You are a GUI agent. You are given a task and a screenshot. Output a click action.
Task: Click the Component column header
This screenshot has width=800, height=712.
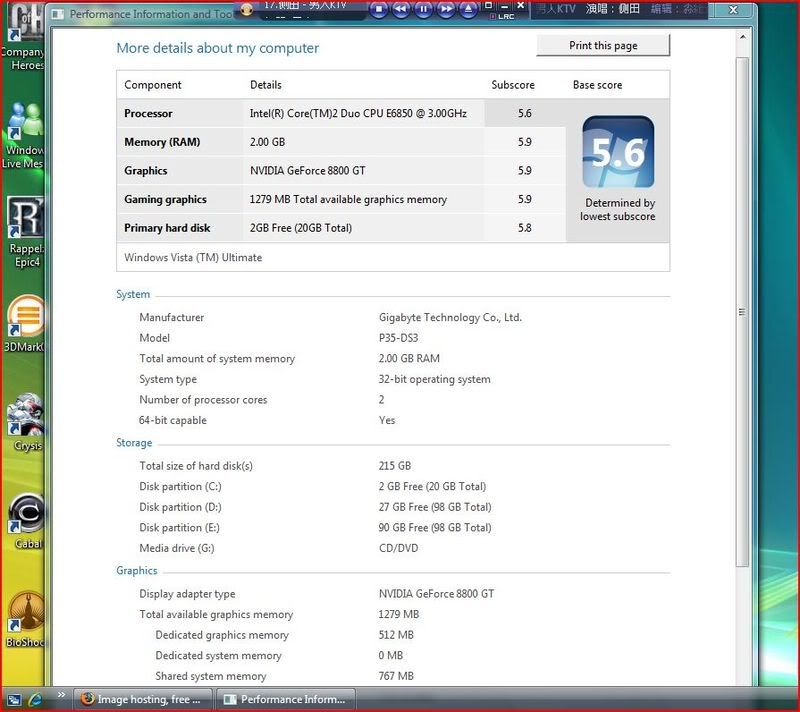153,85
